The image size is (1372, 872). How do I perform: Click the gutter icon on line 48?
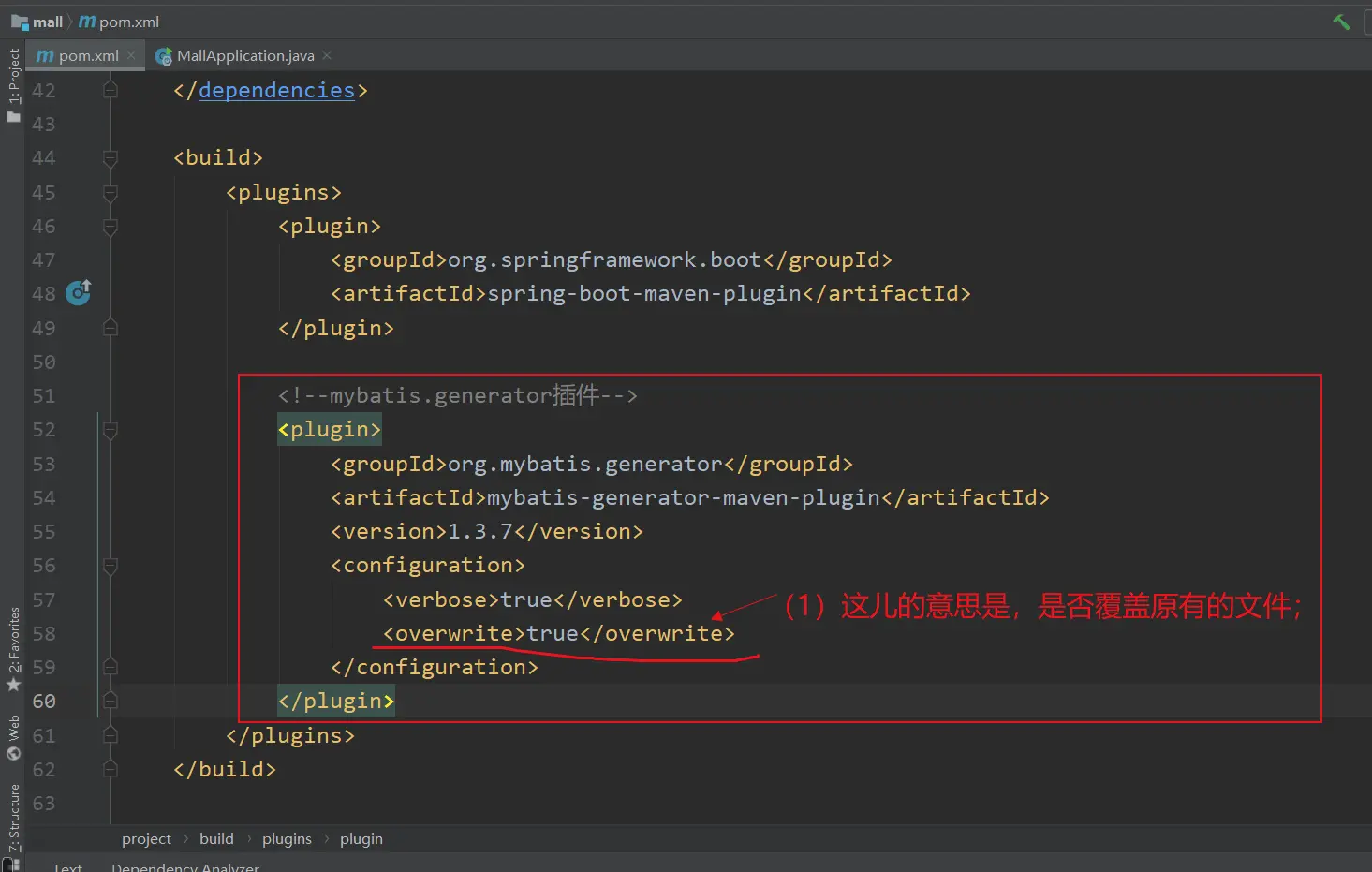point(79,293)
